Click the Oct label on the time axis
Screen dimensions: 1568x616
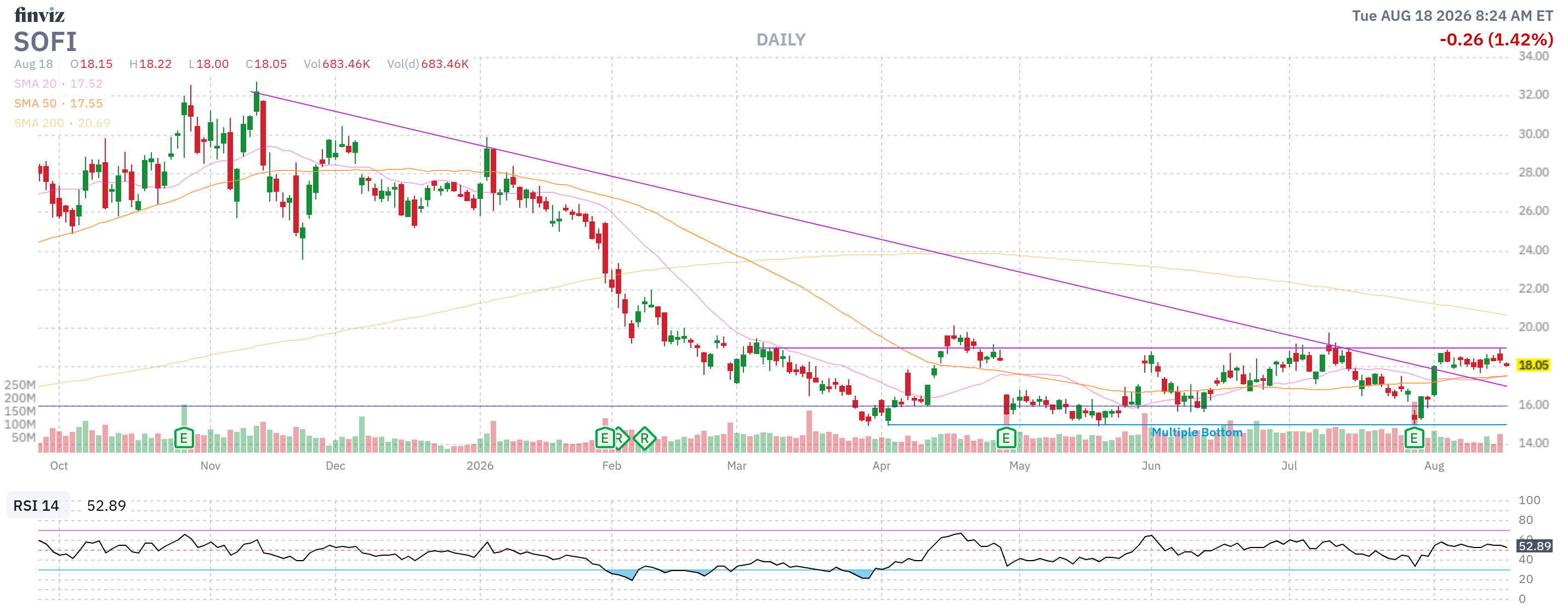[59, 466]
